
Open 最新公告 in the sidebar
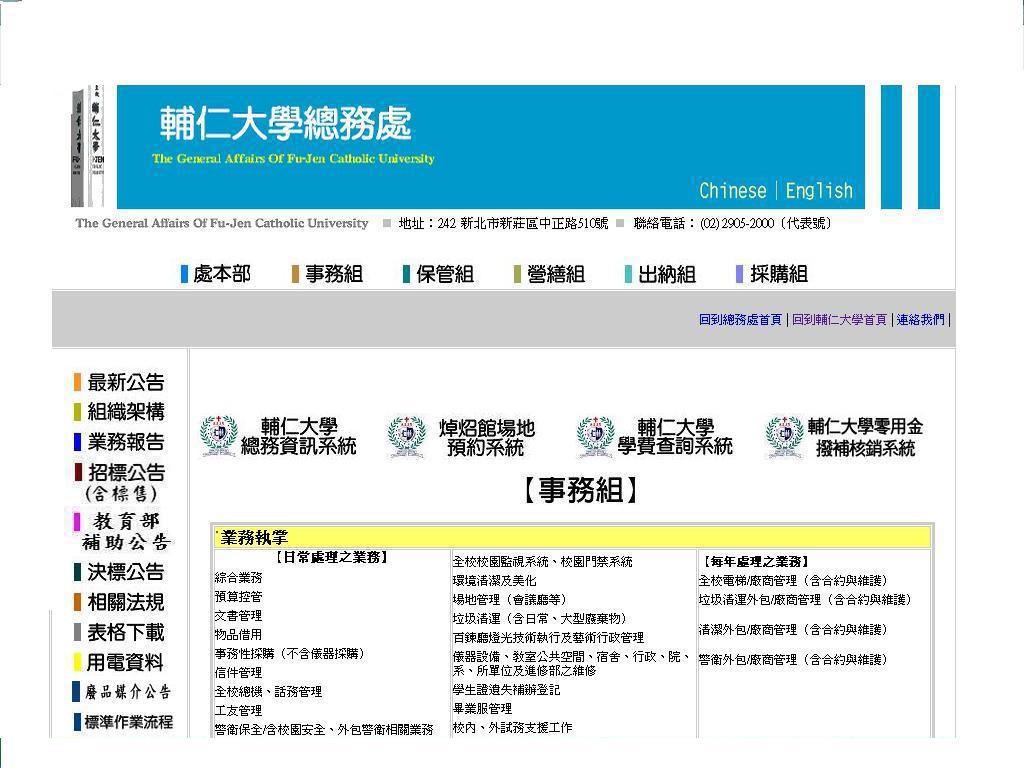119,382
